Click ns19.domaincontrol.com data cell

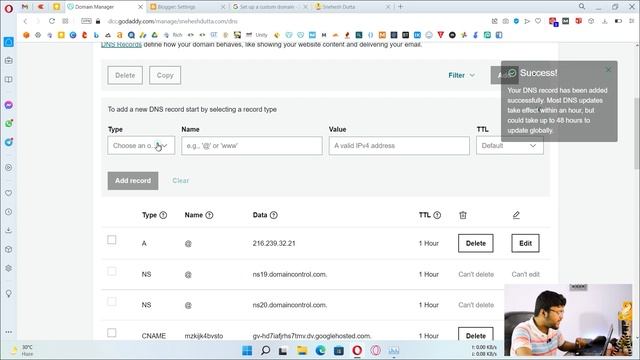[290, 274]
